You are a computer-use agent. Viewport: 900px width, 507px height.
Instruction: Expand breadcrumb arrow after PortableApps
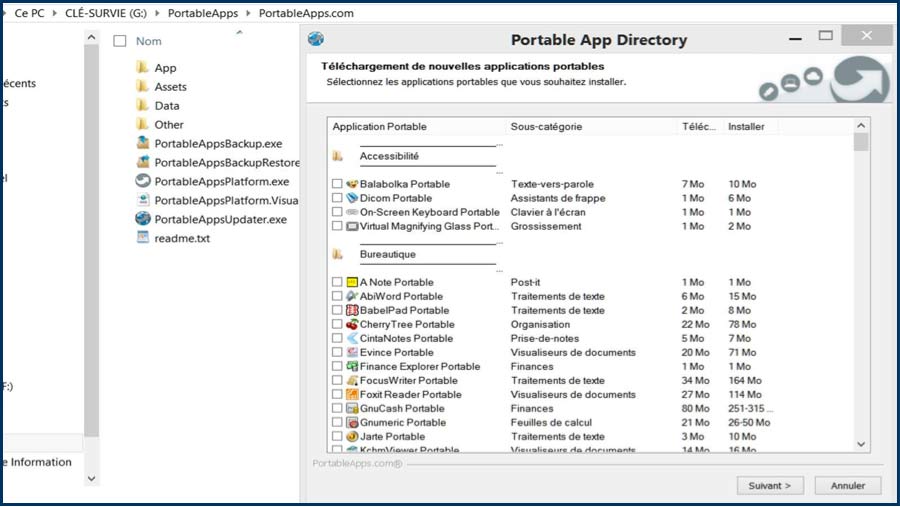point(249,13)
